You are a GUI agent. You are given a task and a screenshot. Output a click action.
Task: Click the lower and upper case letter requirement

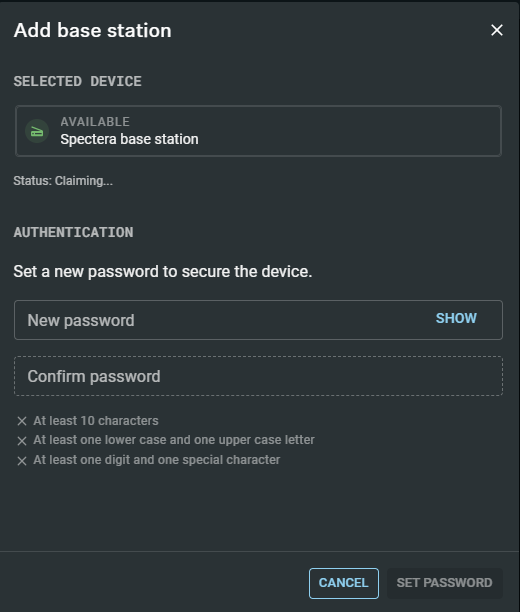click(x=174, y=440)
